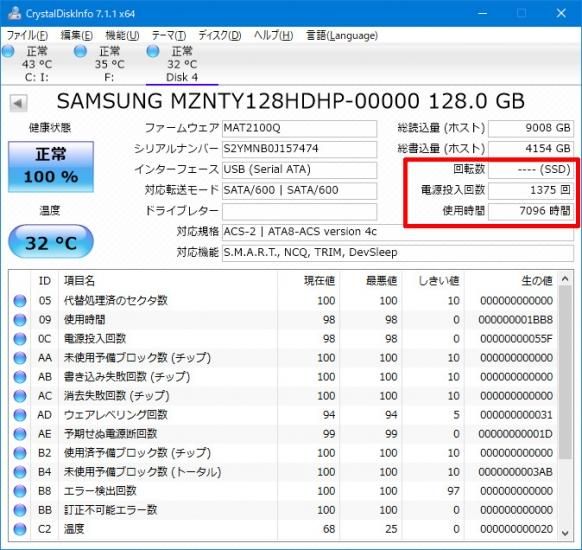Minimize the CrystalDiskInfo window
This screenshot has height=550, width=582.
point(483,13)
